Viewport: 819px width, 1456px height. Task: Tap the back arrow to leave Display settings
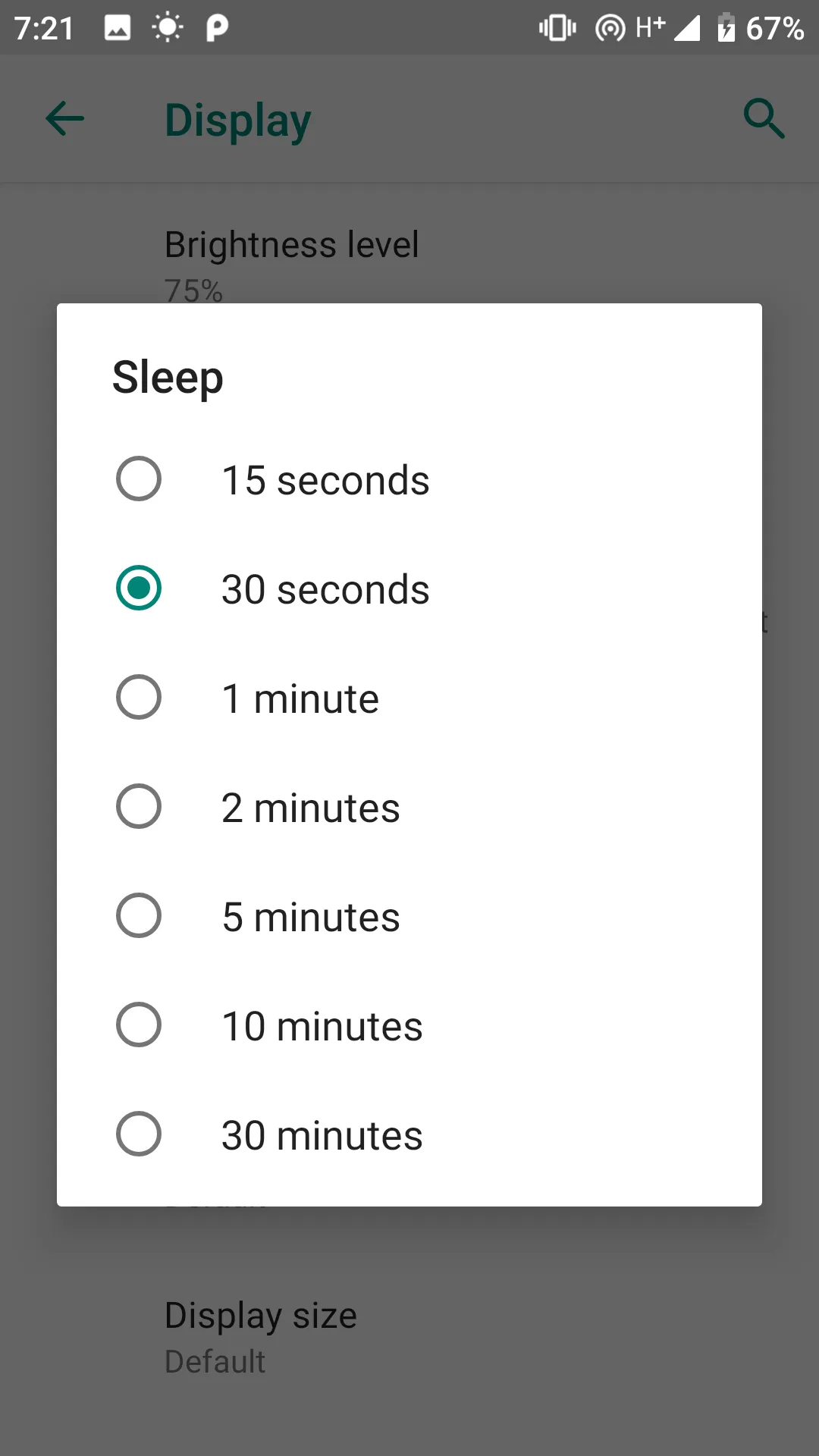pos(64,119)
